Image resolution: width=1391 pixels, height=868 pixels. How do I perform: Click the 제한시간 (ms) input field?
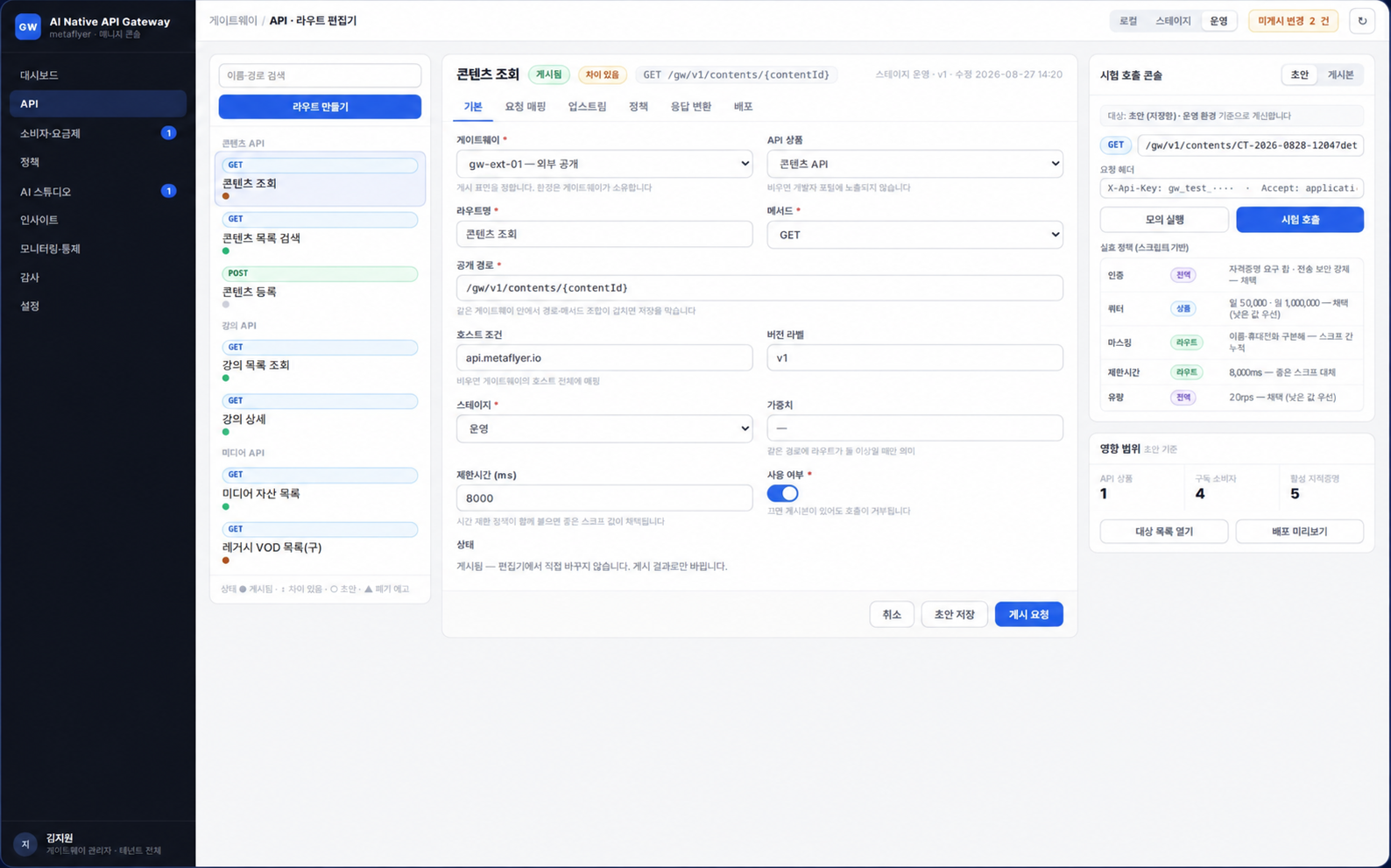604,498
